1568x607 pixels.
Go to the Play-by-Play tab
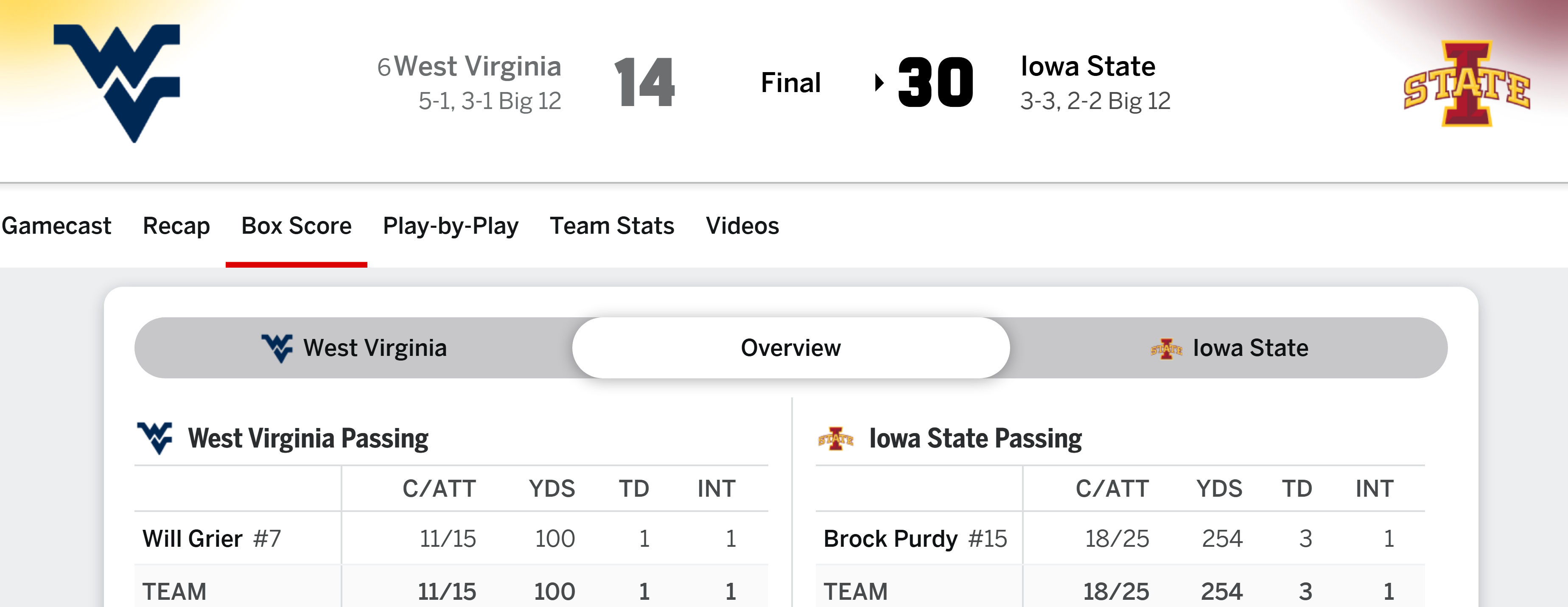tap(451, 226)
